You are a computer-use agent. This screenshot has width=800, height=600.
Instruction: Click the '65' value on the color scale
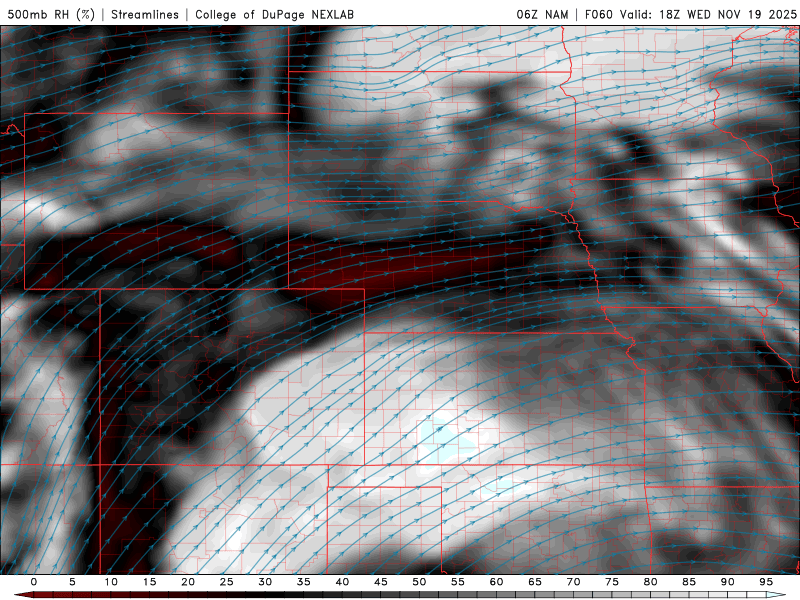pyautogui.click(x=535, y=582)
